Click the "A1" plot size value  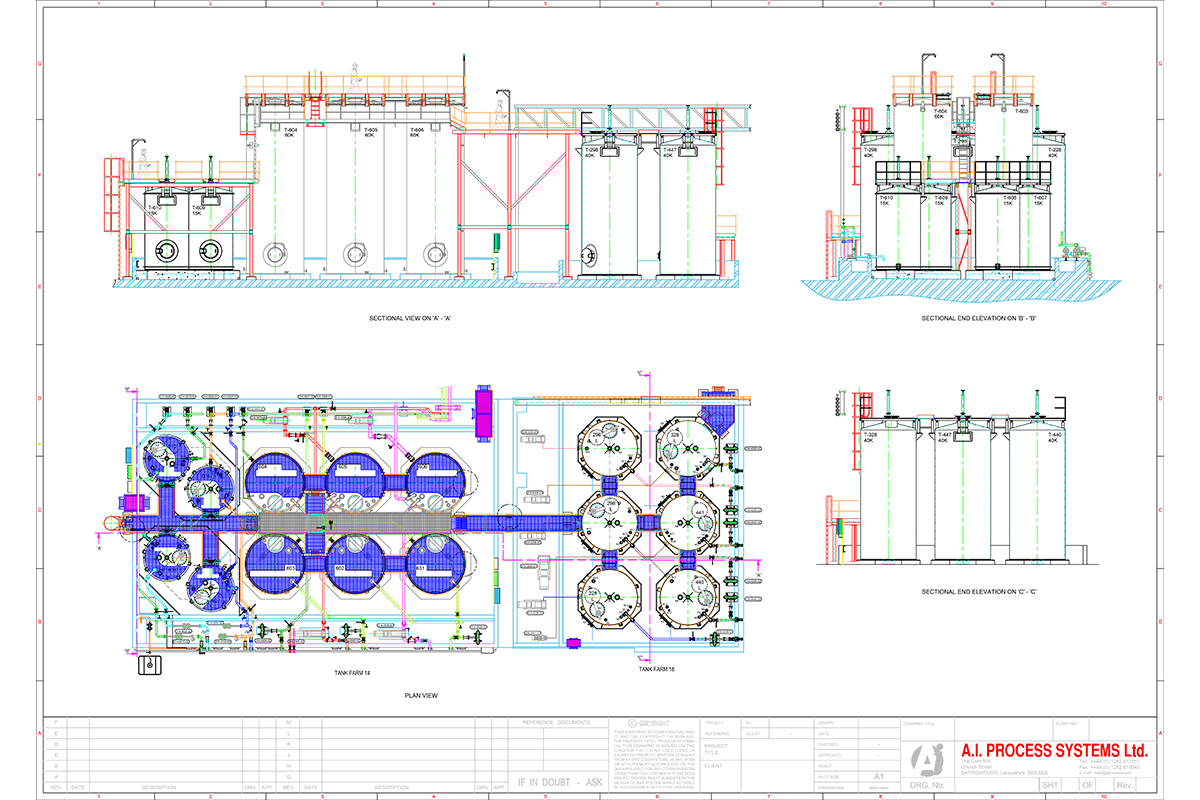pos(879,775)
